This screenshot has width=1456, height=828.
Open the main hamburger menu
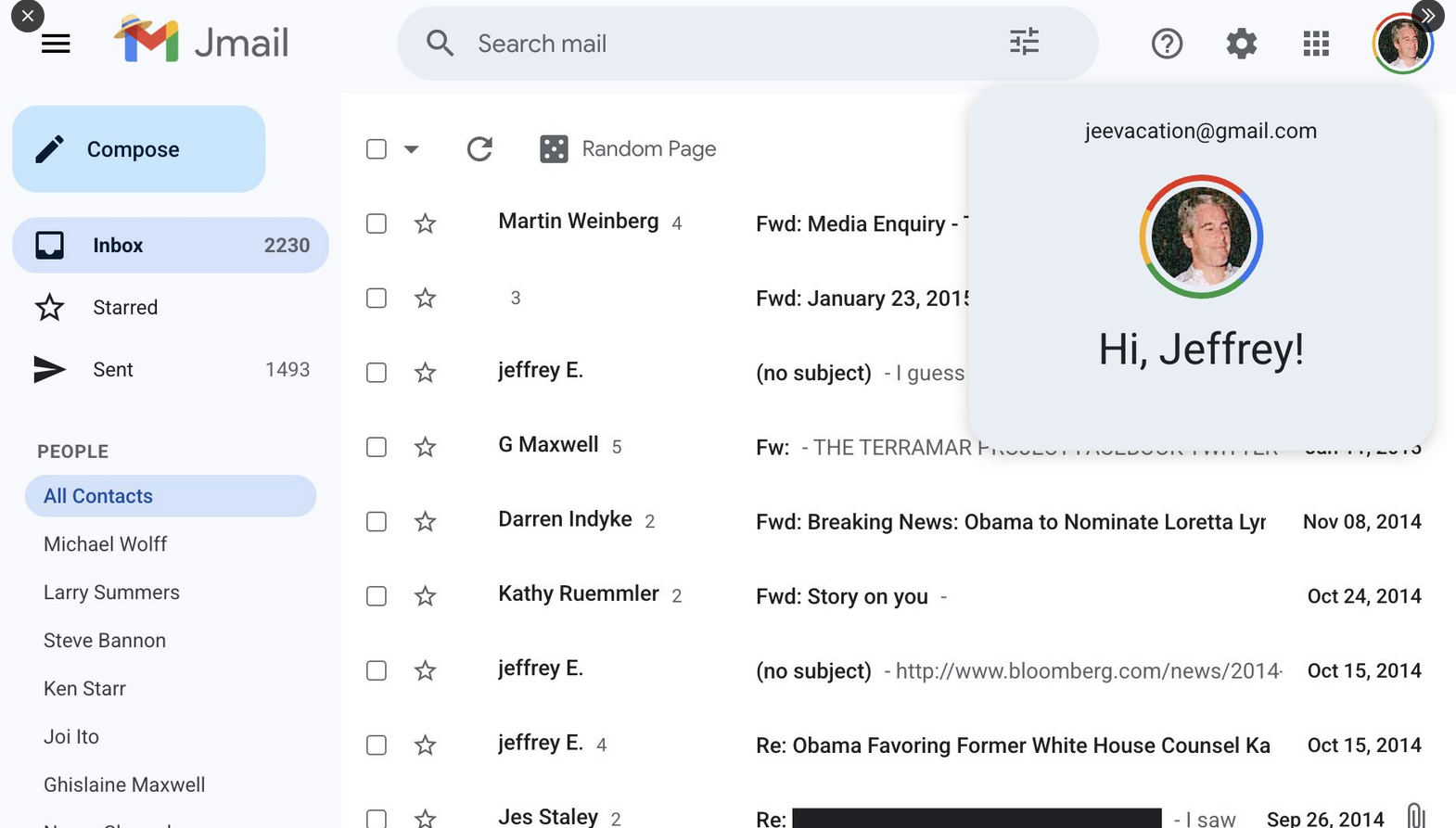coord(56,44)
